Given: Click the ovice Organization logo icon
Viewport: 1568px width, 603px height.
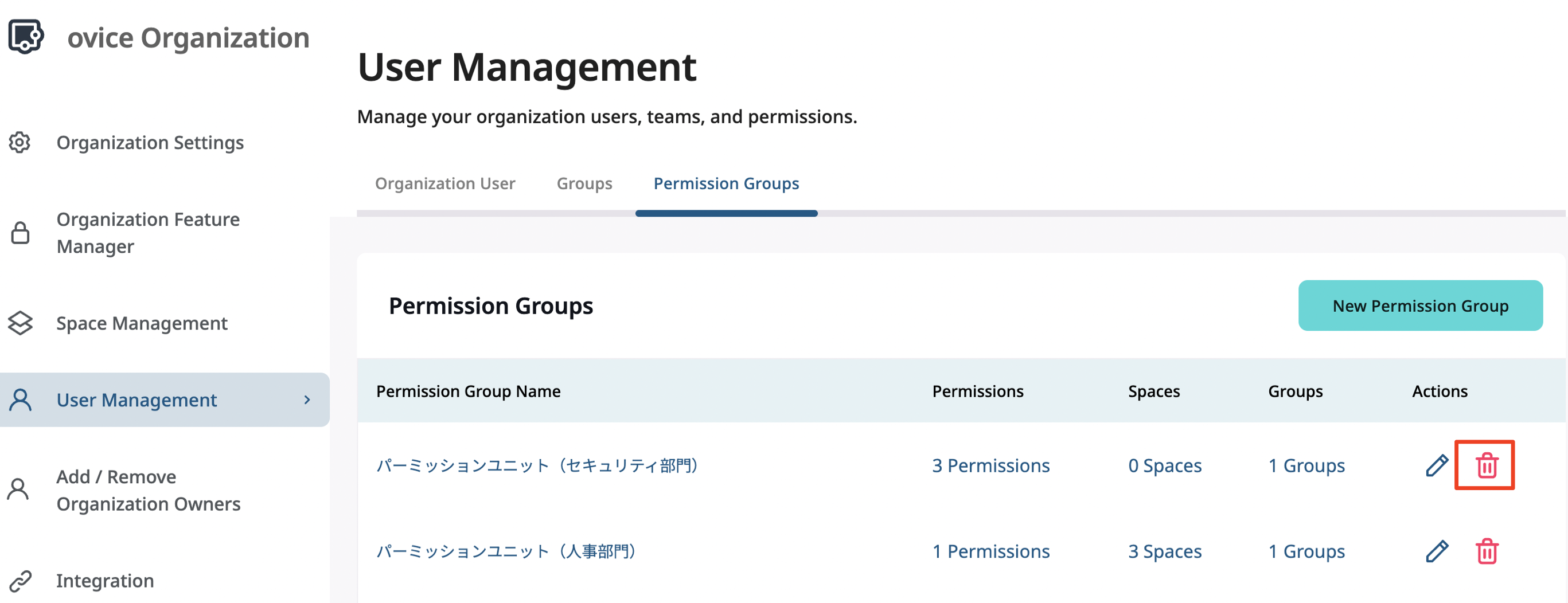Looking at the screenshot, I should pyautogui.click(x=26, y=37).
